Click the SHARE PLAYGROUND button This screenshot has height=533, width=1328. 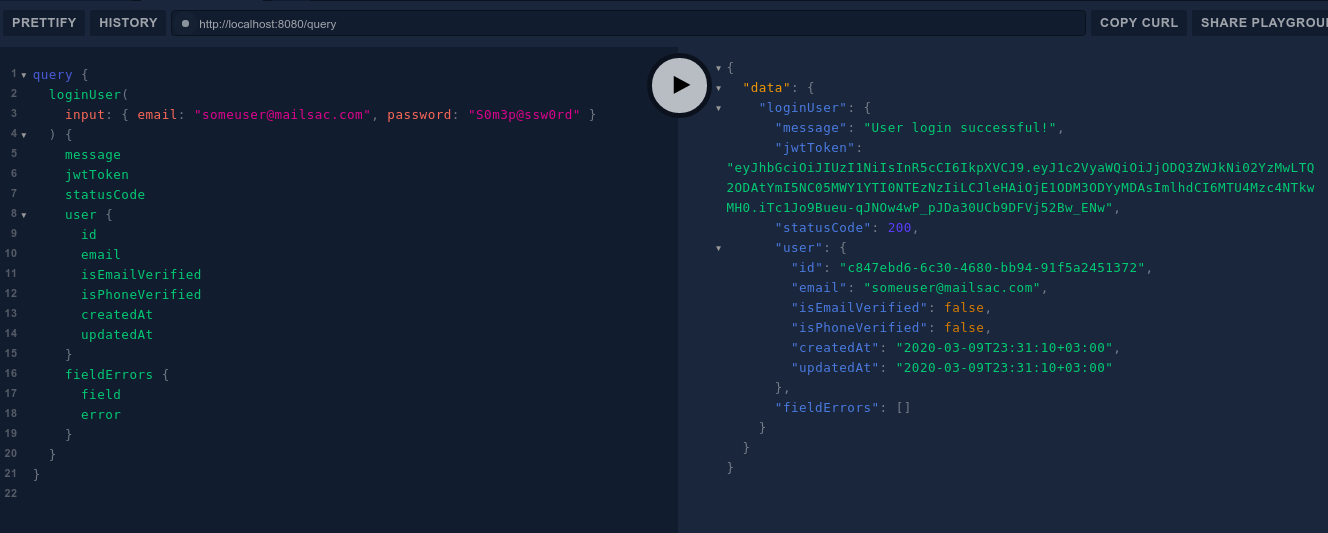pos(1261,23)
